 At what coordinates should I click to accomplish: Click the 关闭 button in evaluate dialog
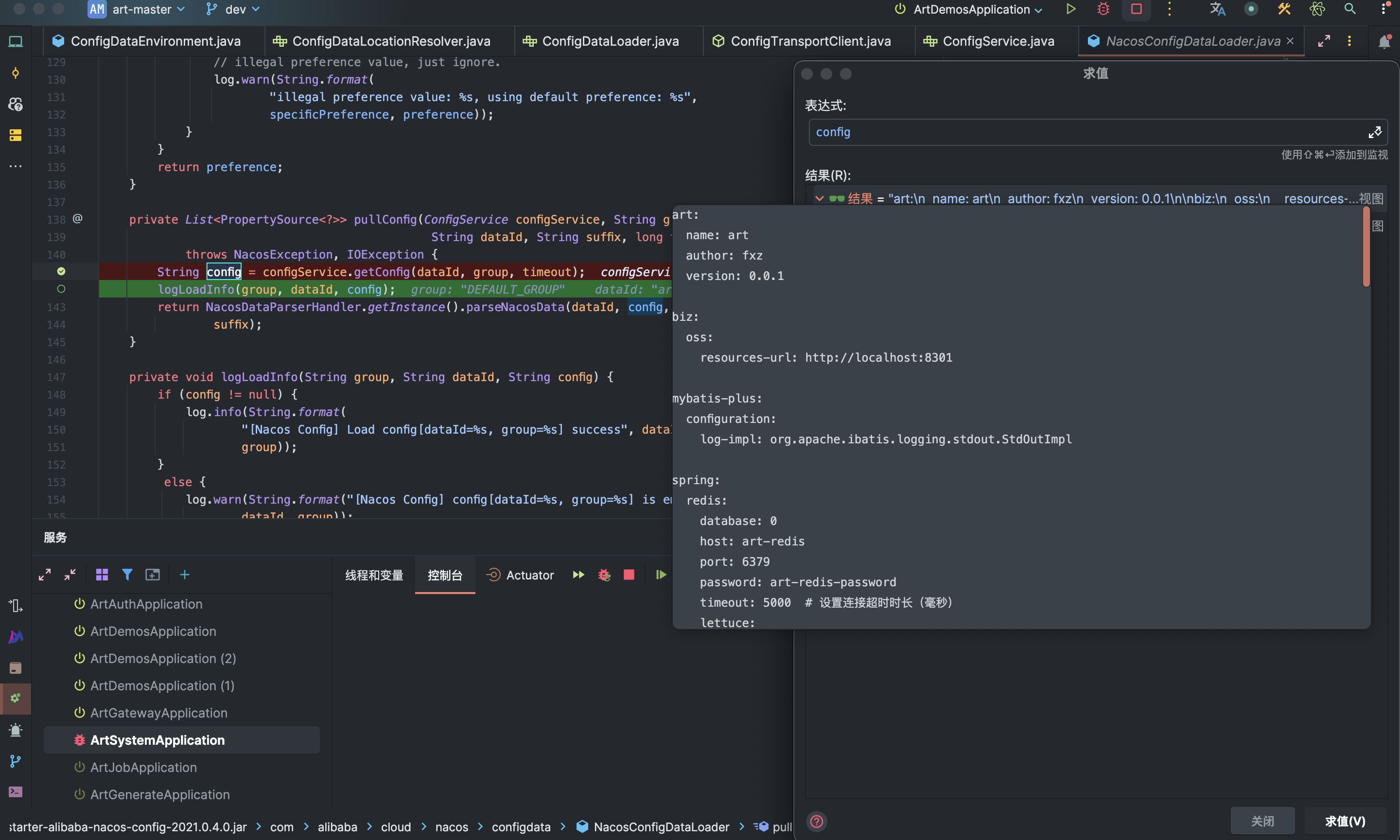pos(1262,821)
